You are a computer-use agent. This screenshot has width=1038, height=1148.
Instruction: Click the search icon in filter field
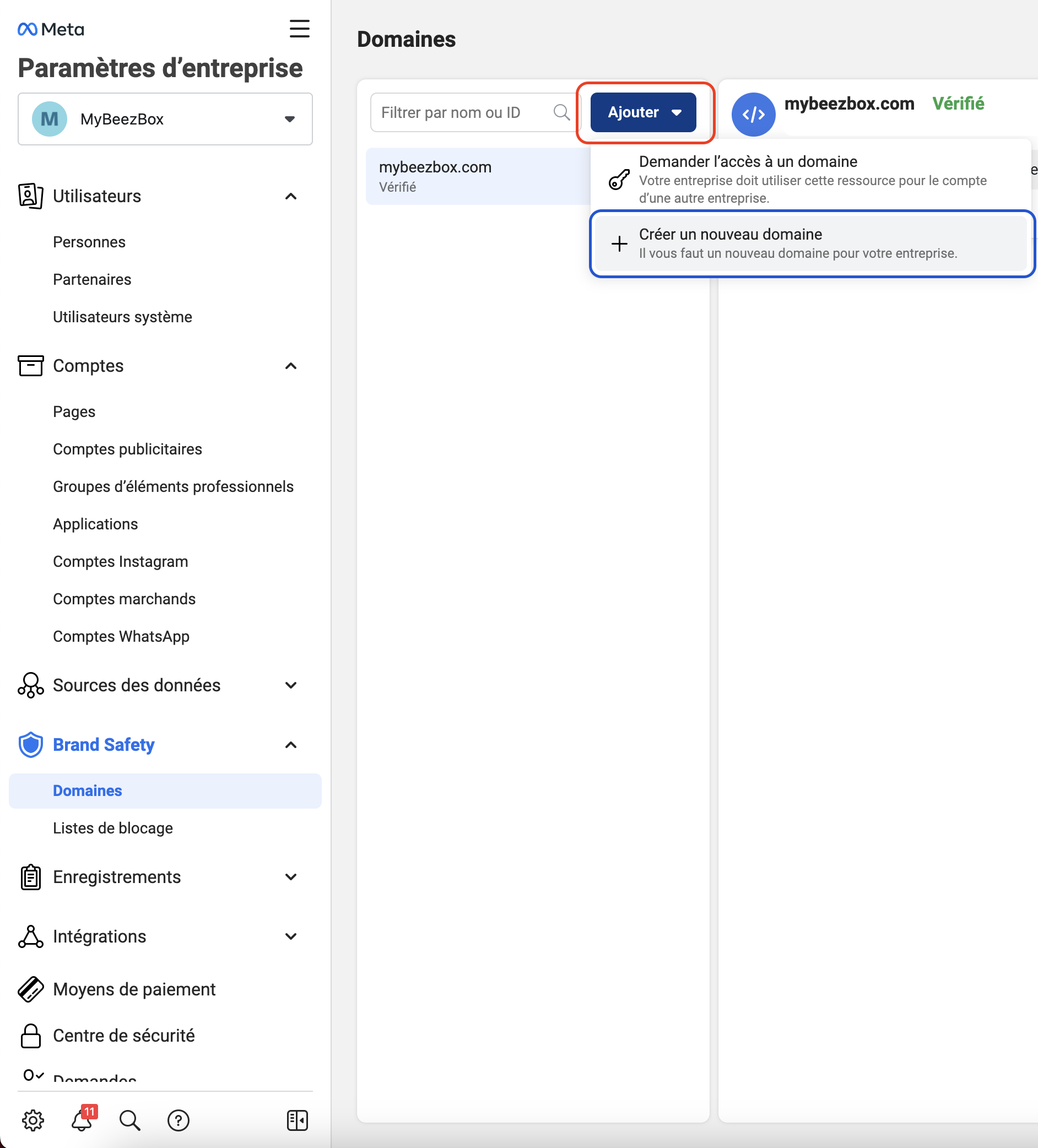561,112
